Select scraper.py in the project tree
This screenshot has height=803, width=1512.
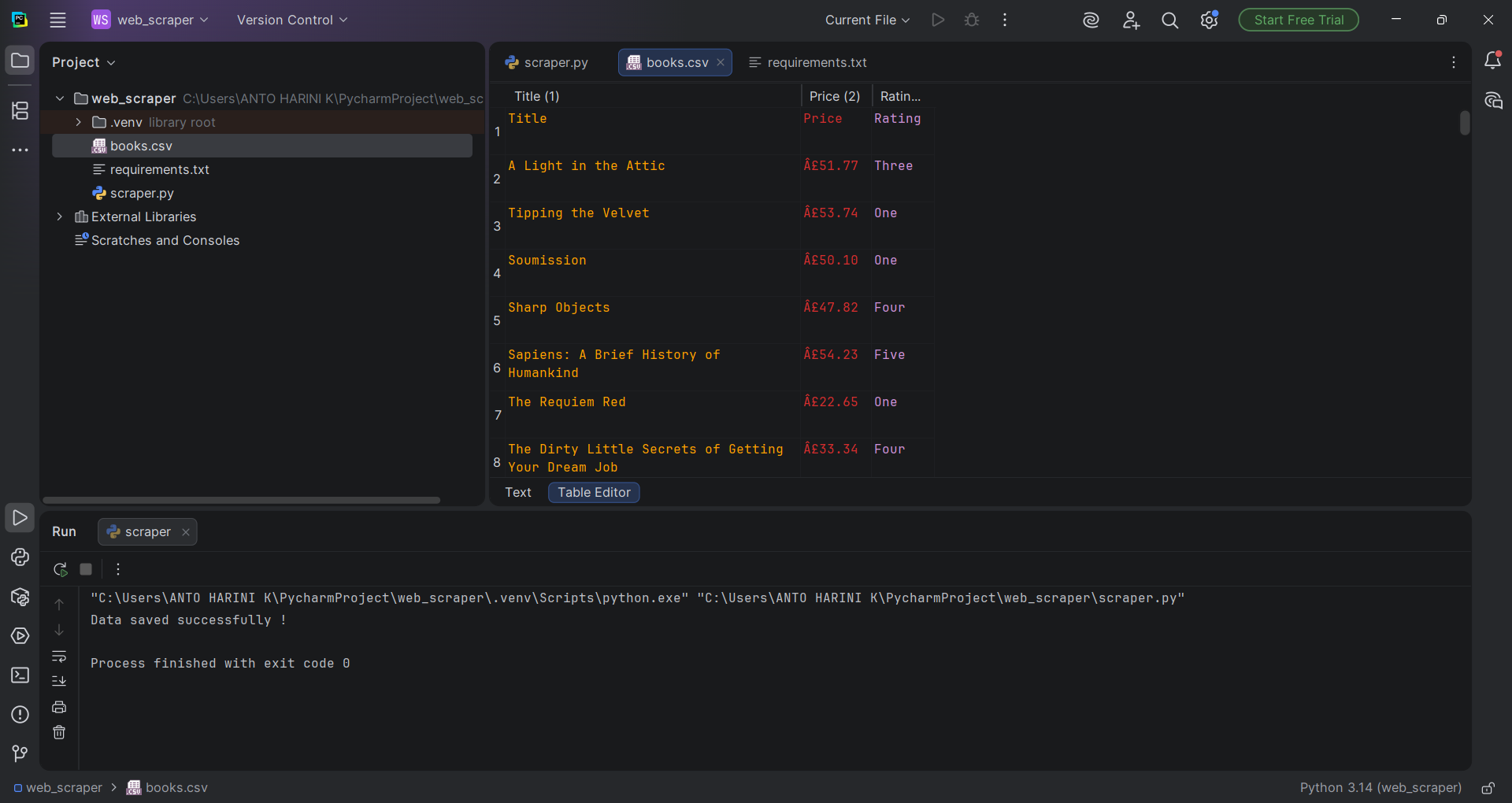coord(143,193)
